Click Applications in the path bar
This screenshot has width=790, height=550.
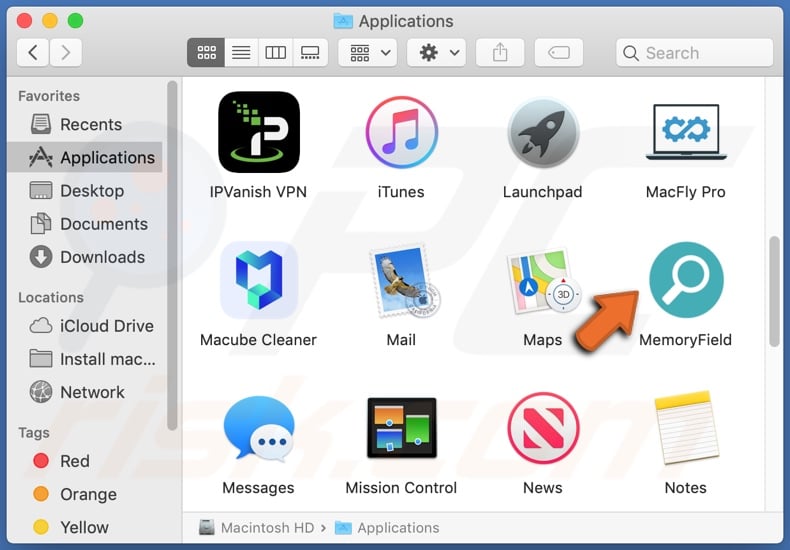coord(387,528)
